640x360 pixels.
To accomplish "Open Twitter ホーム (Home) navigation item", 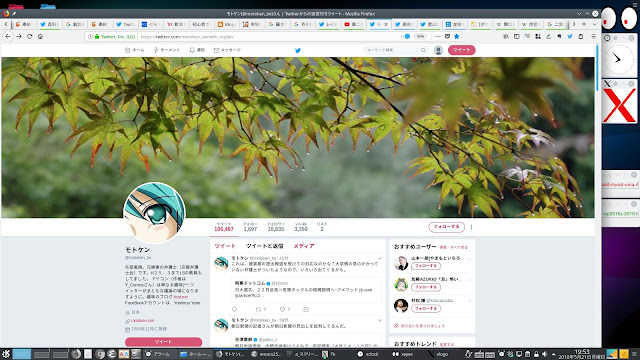I will click(134, 50).
